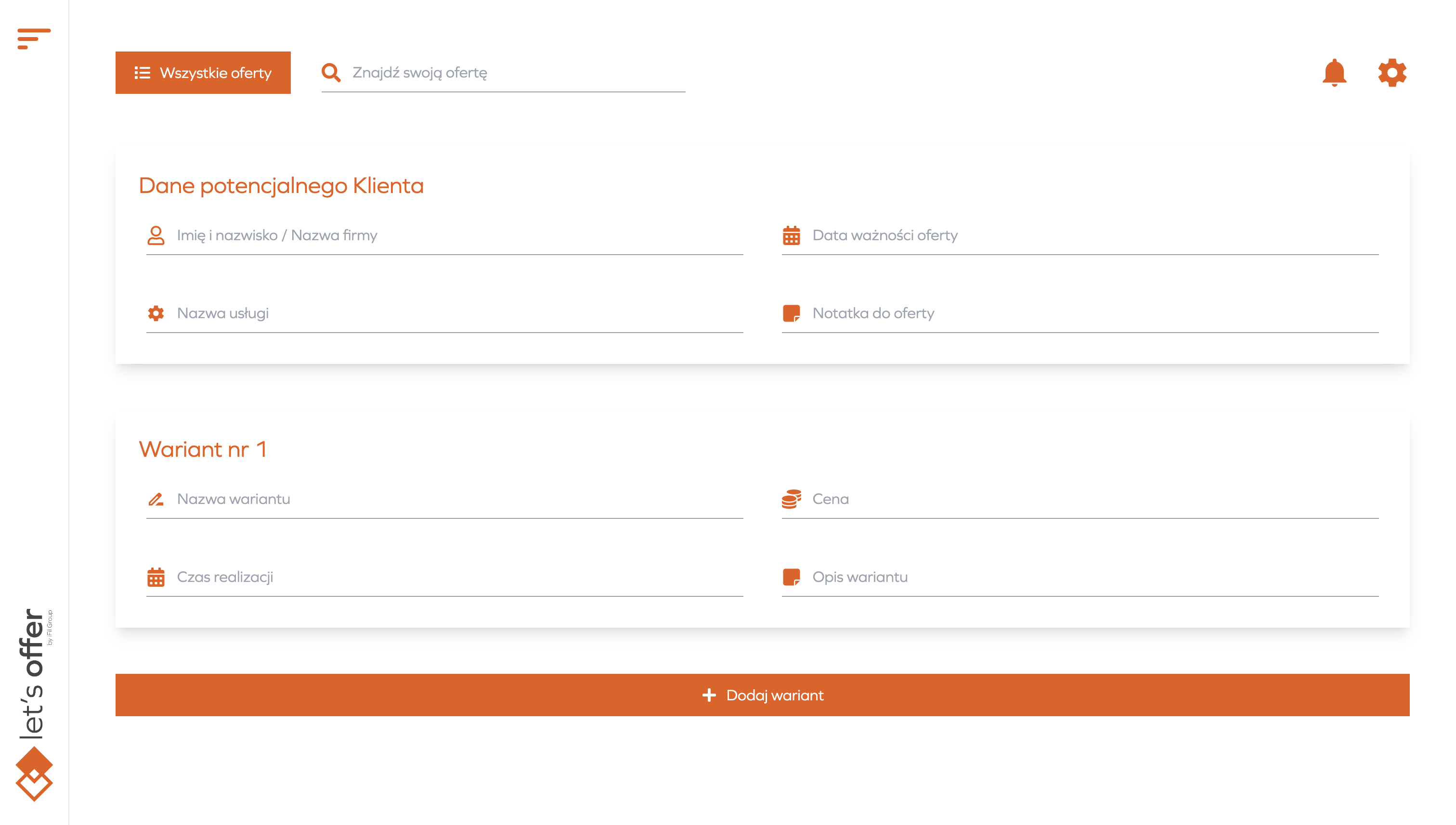Click the search magnifier icon

tap(330, 73)
